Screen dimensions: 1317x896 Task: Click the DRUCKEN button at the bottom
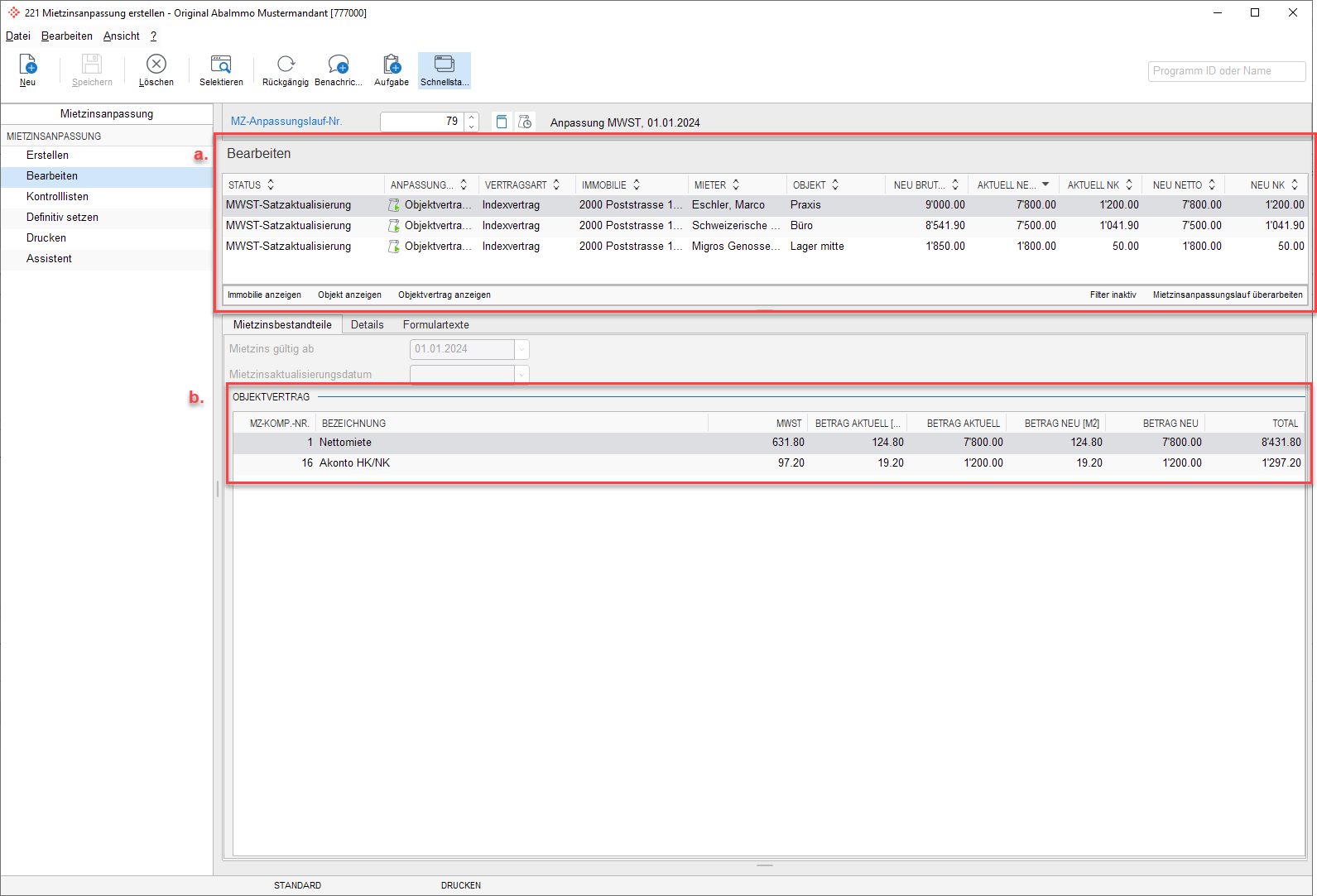[x=461, y=885]
